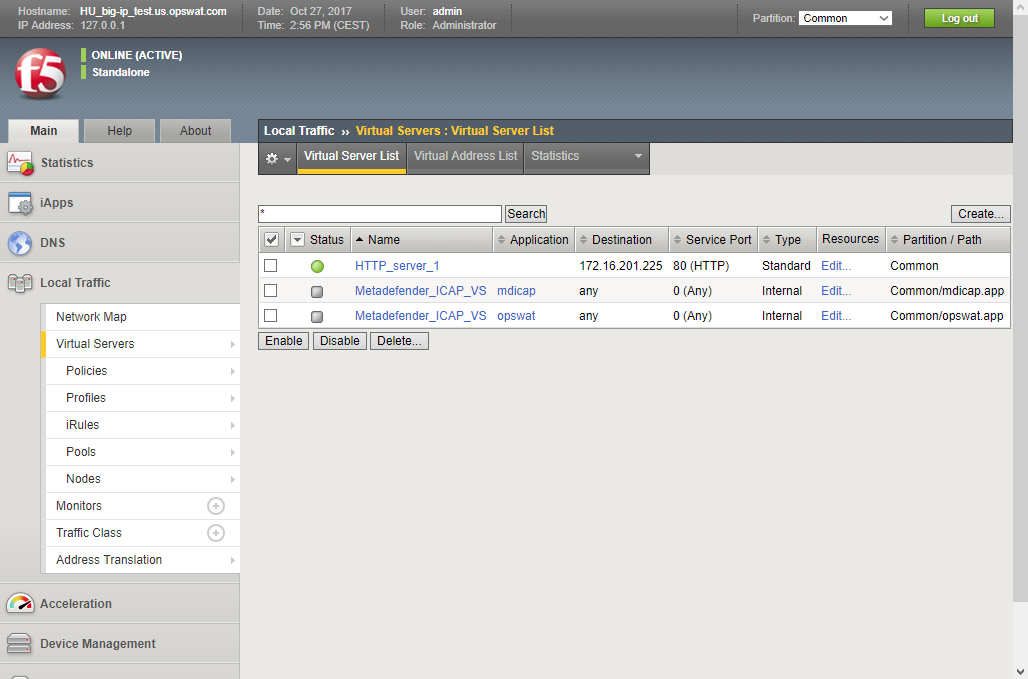
Task: Open Virtual Address List tab
Action: click(465, 158)
